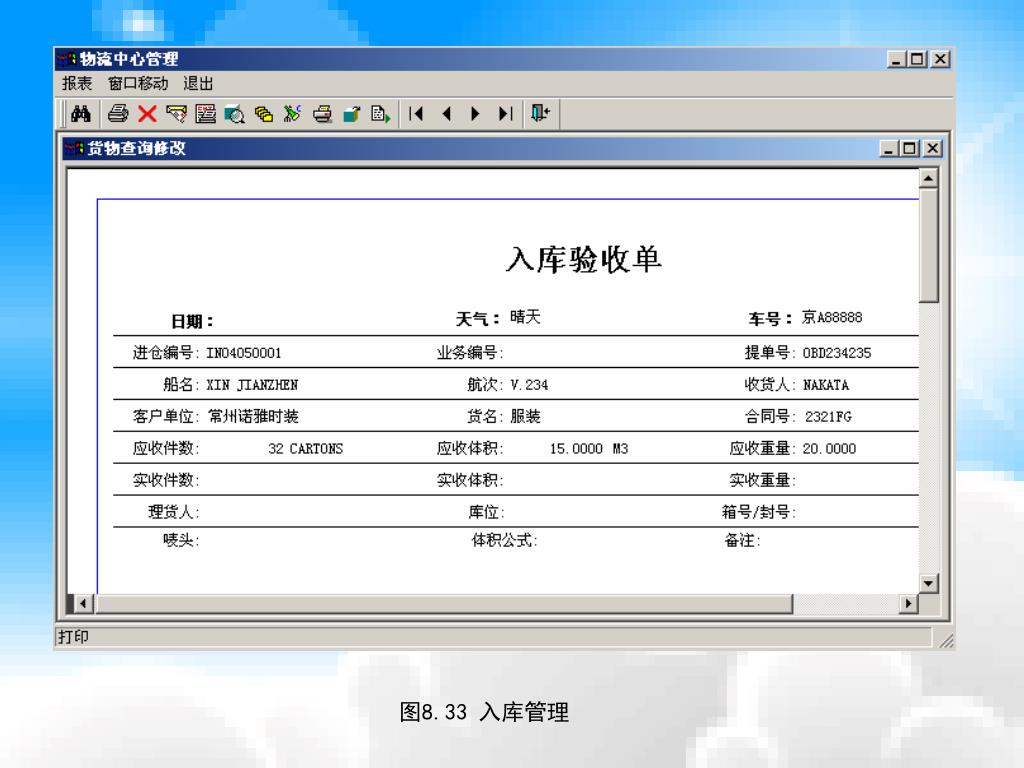
Task: Click the document with green arrow icon
Action: pyautogui.click(x=381, y=114)
